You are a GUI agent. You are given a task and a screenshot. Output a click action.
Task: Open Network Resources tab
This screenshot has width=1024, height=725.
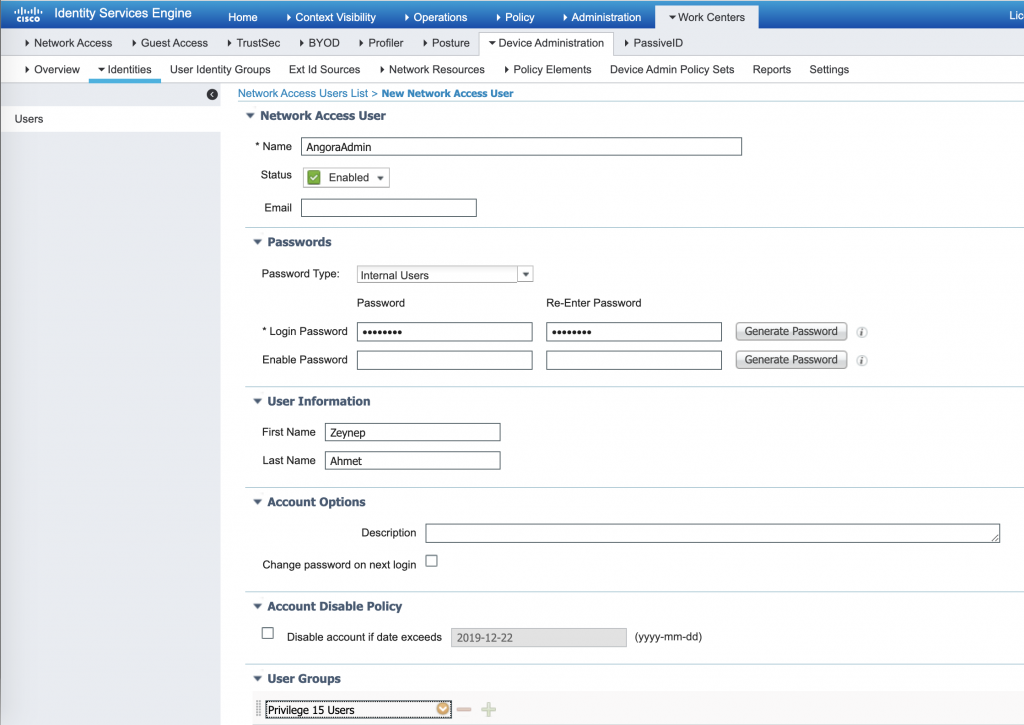click(432, 70)
